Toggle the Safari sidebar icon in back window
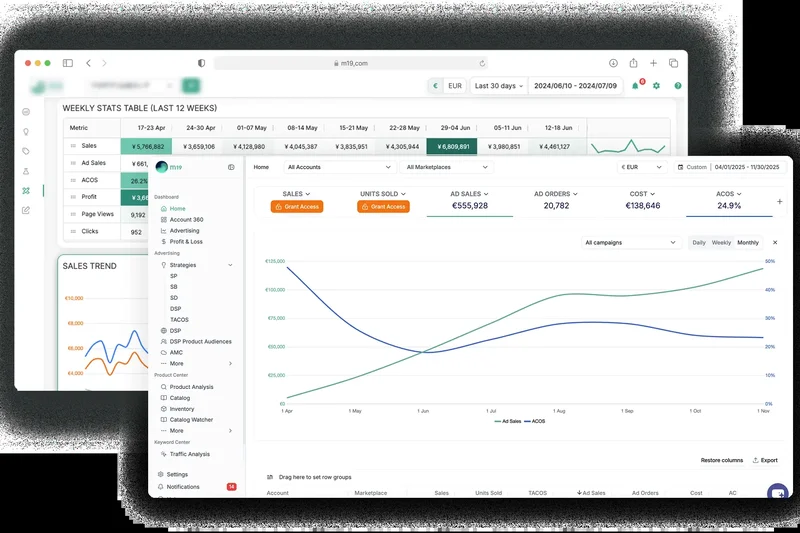 [x=68, y=63]
